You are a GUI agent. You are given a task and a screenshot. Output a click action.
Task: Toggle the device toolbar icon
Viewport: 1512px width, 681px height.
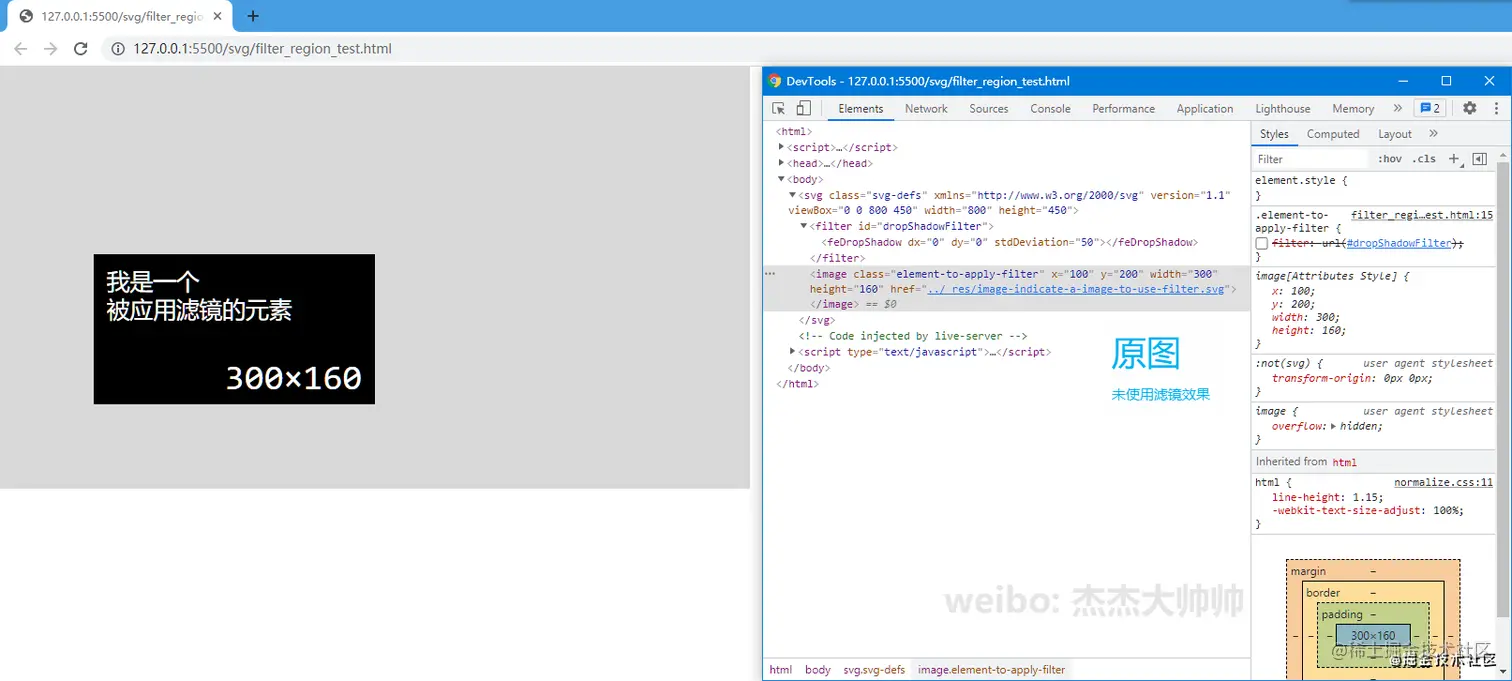[803, 109]
